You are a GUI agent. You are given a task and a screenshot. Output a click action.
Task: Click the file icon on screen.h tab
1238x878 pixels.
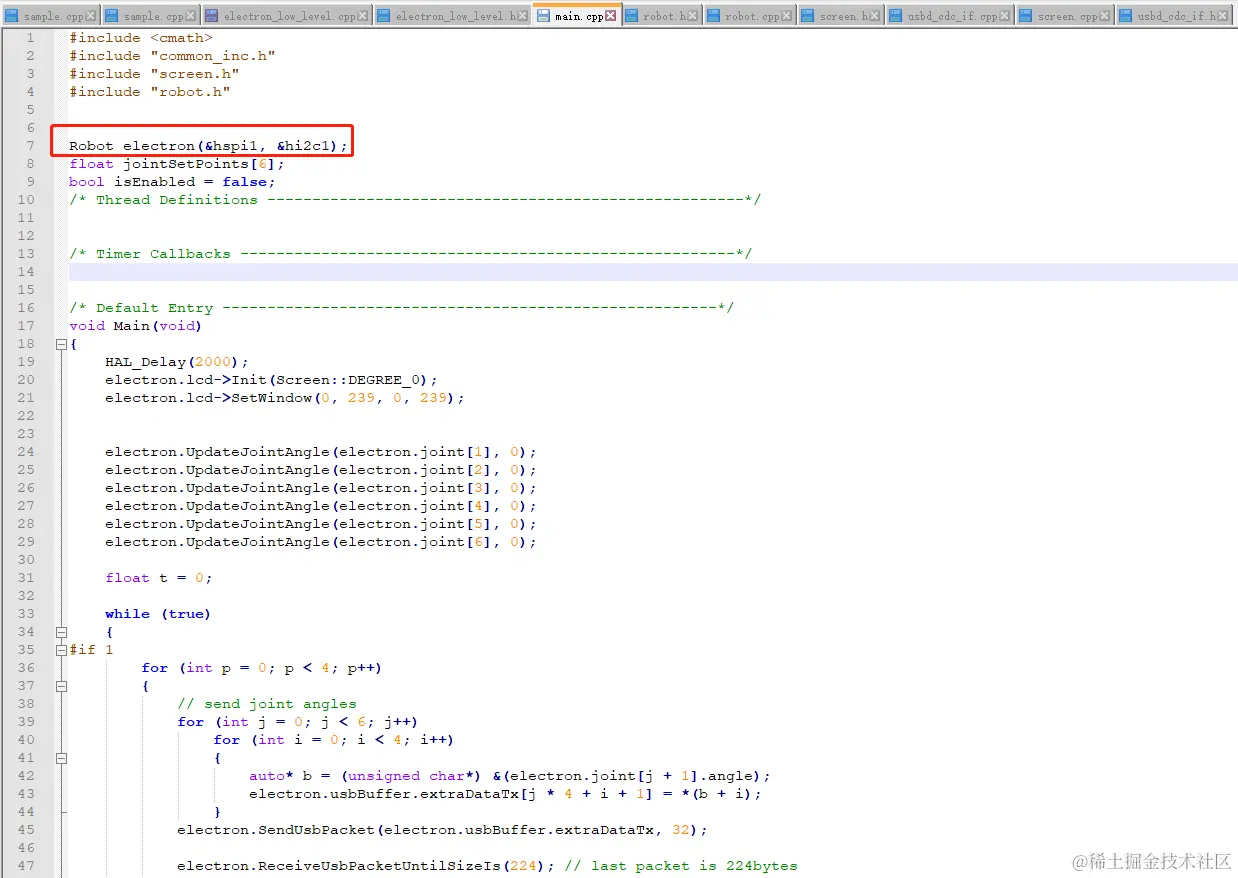(808, 16)
